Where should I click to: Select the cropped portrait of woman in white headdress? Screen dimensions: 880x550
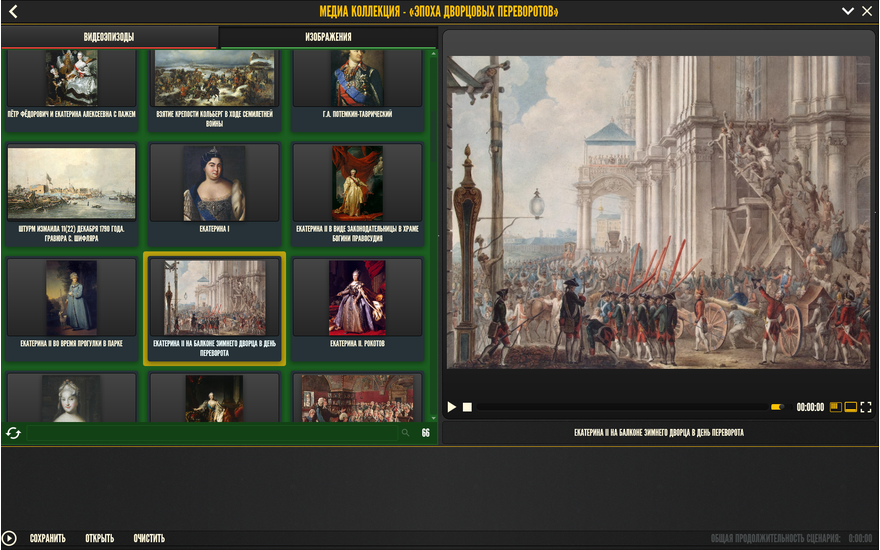click(71, 397)
